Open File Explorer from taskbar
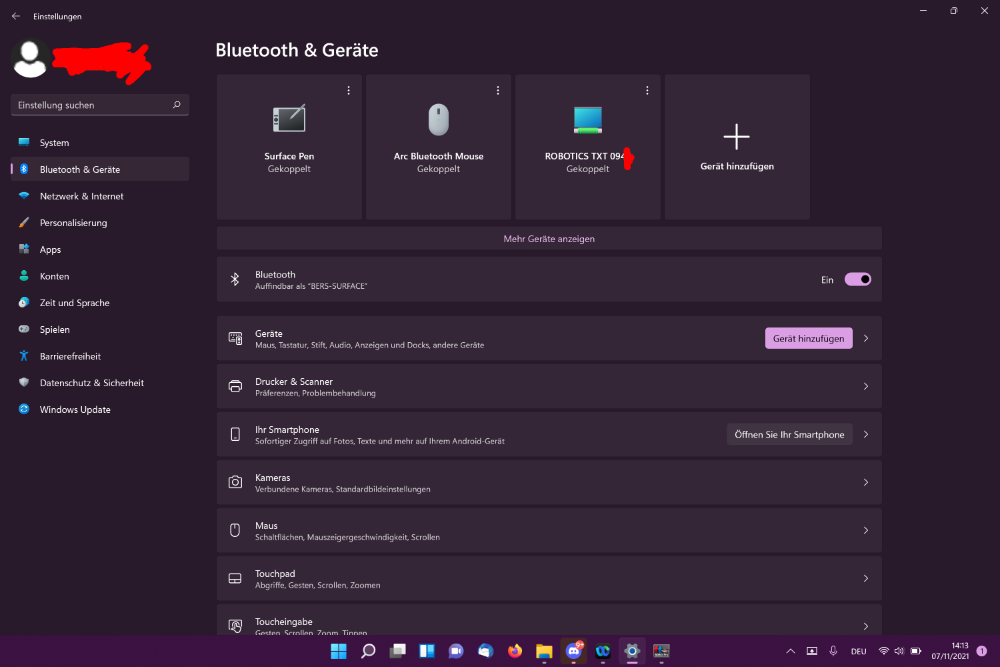The height and width of the screenshot is (667, 1000). click(544, 651)
